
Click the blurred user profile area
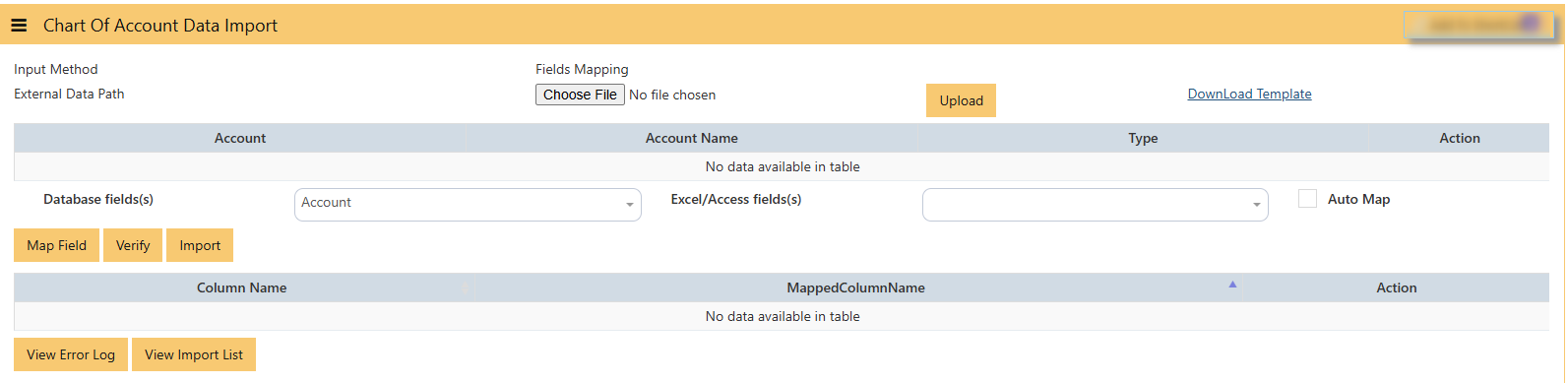(x=1480, y=26)
